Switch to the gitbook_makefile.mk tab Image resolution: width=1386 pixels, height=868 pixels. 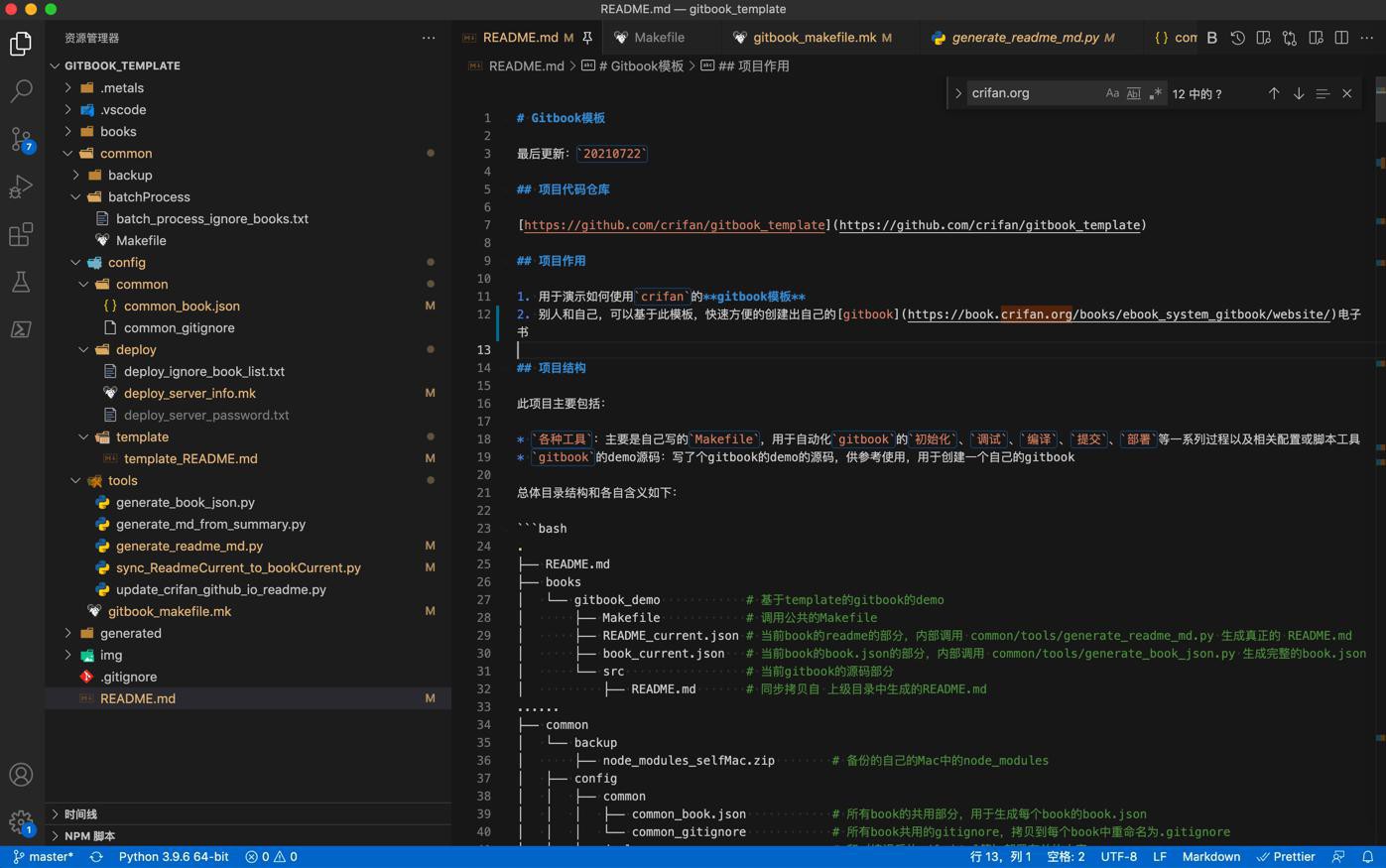click(x=815, y=38)
